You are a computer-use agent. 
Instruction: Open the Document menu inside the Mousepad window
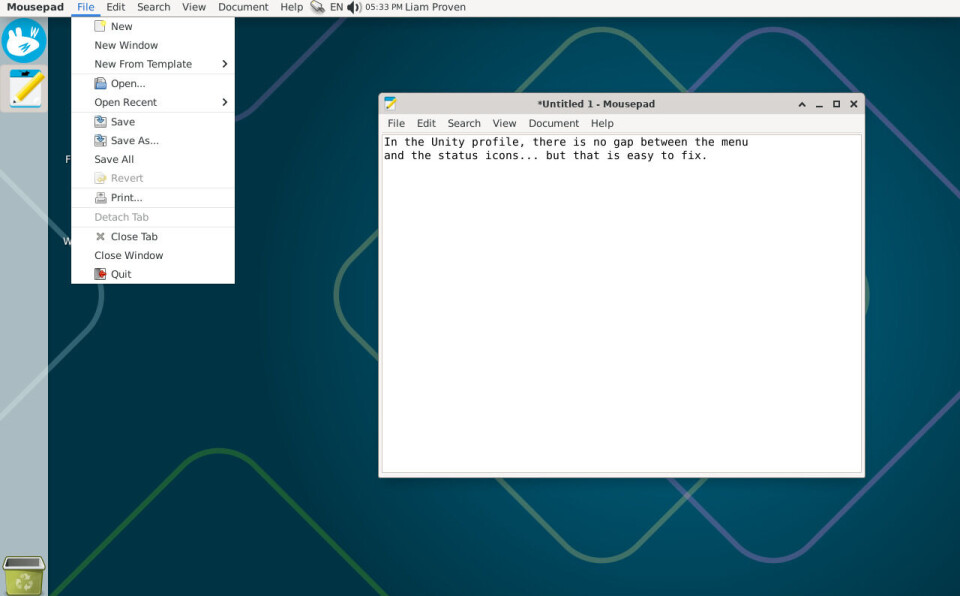554,123
